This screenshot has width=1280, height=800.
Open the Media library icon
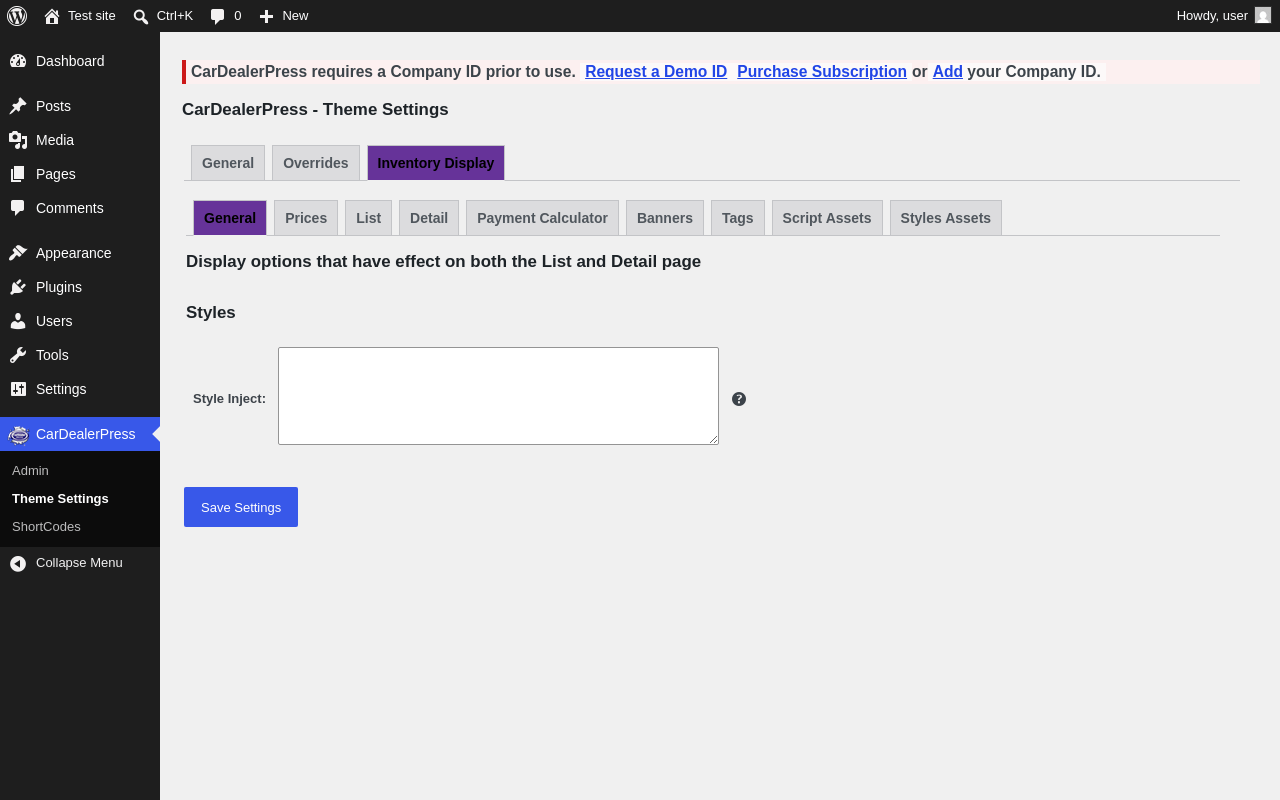tap(18, 140)
